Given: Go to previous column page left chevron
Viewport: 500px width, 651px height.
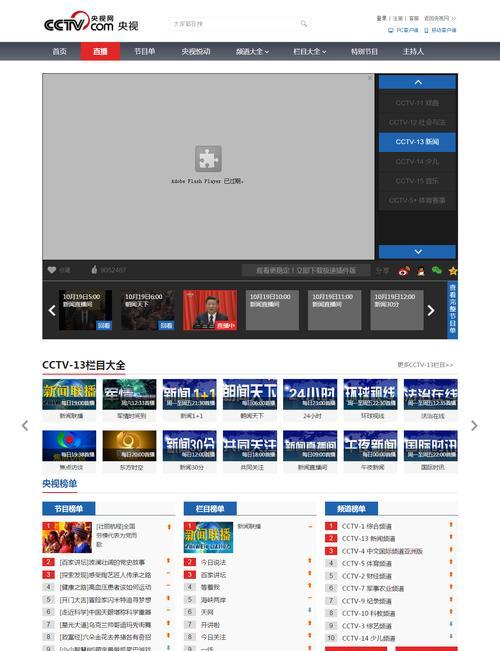Looking at the screenshot, I should coord(25,426).
